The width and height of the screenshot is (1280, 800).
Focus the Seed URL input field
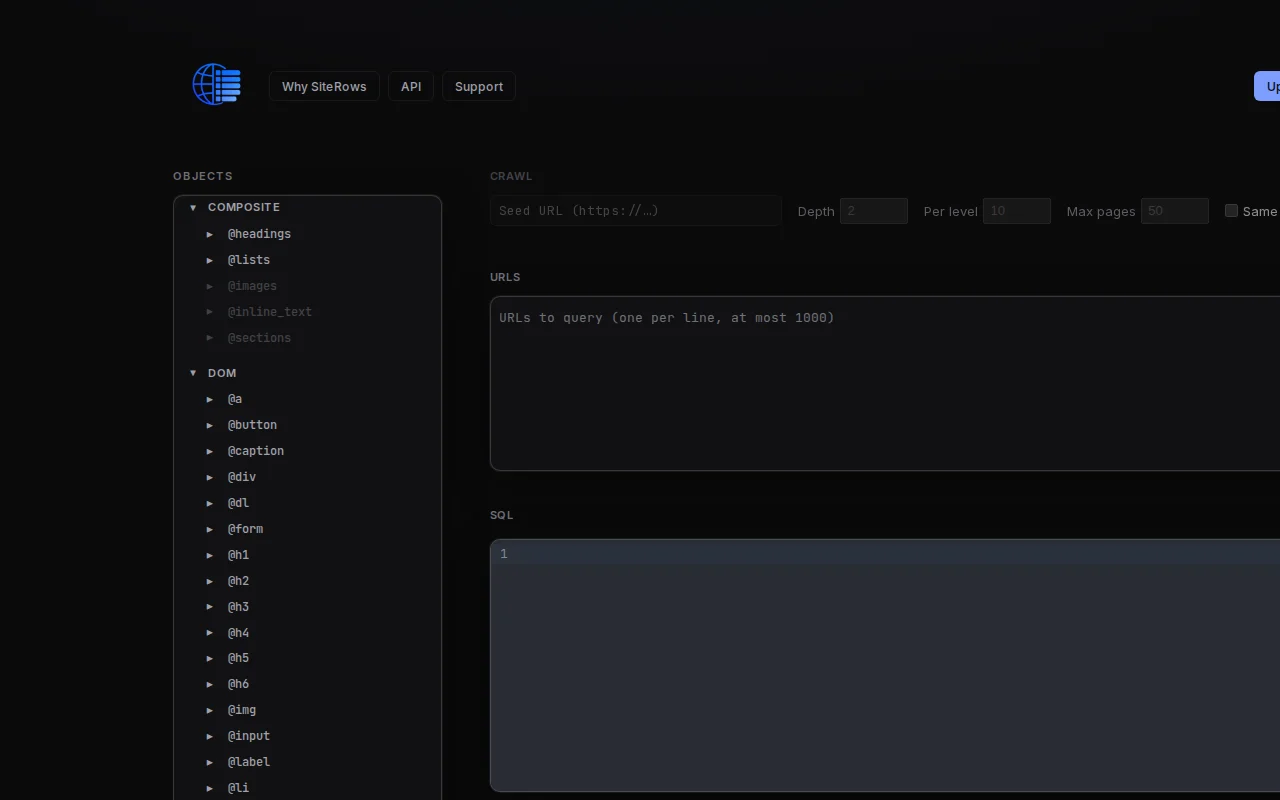click(x=636, y=210)
